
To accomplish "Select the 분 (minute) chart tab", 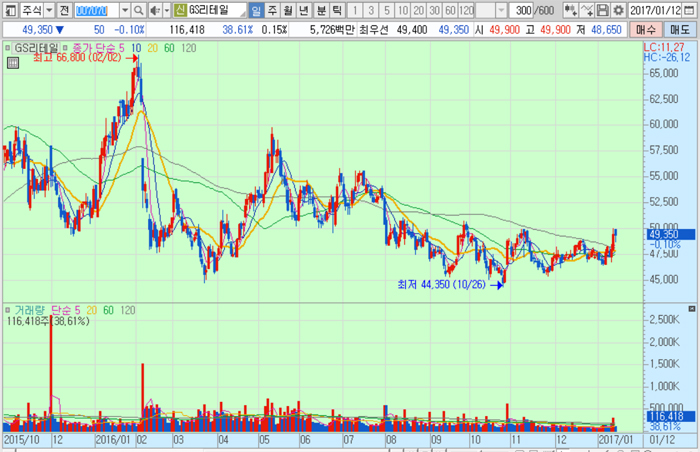I will click(321, 10).
